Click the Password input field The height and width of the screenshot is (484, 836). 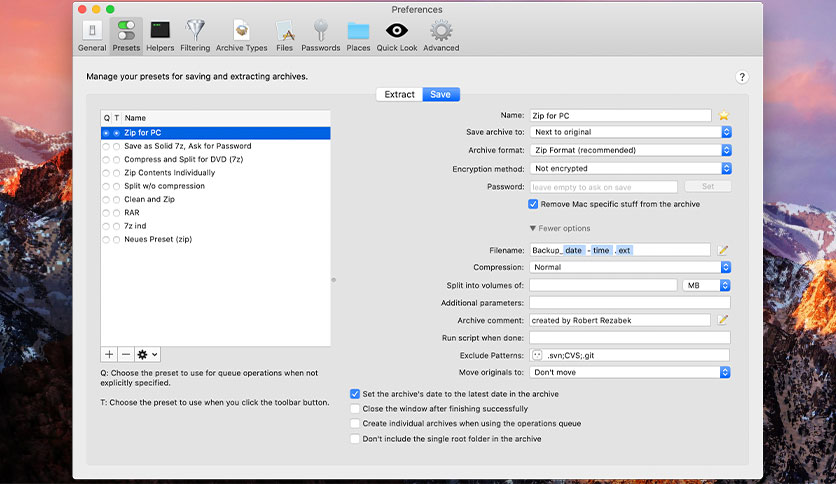click(604, 187)
